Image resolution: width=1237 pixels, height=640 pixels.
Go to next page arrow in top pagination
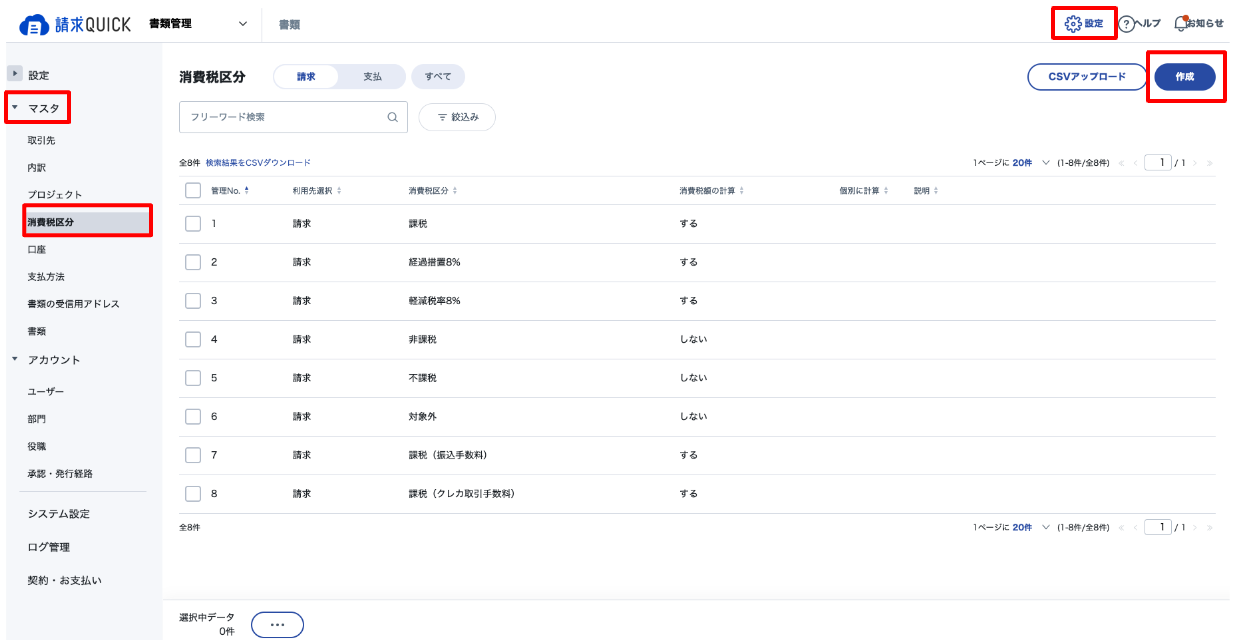click(x=1196, y=162)
